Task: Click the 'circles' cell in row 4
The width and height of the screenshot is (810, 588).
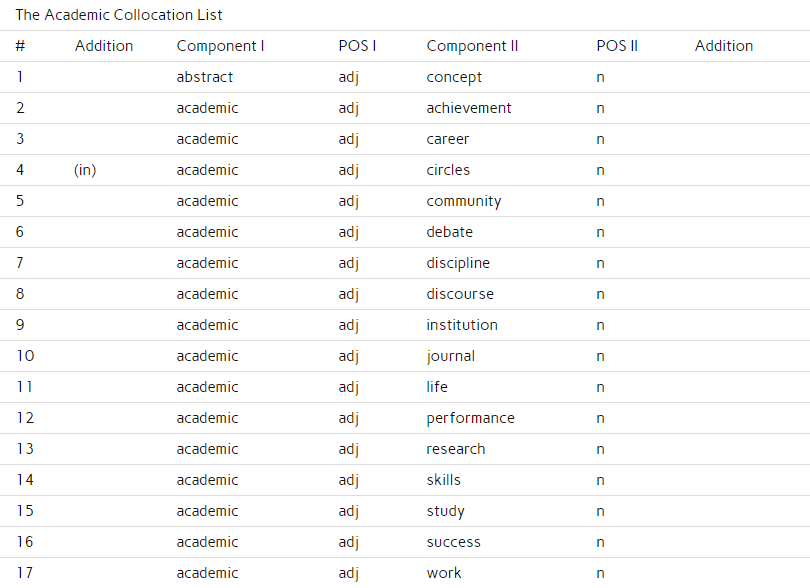Action: [448, 170]
